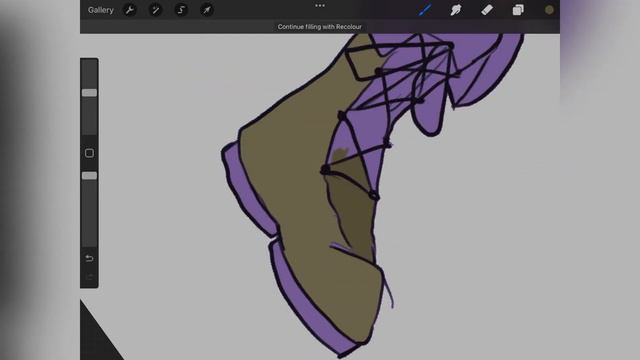Screen dimensions: 640x360
Task: Select the Selection S-shaped tool
Action: pyautogui.click(x=181, y=10)
